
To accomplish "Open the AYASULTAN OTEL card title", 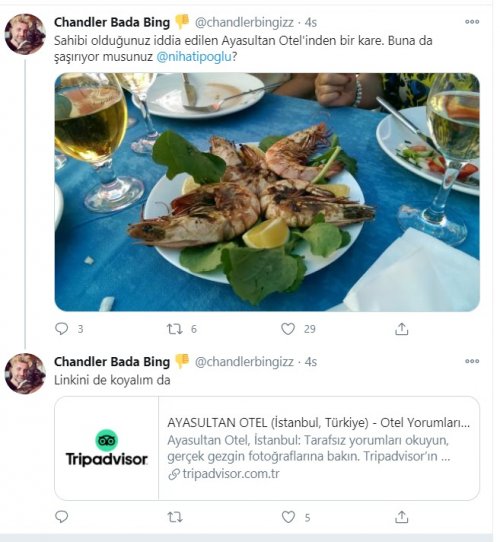I will point(318,422).
